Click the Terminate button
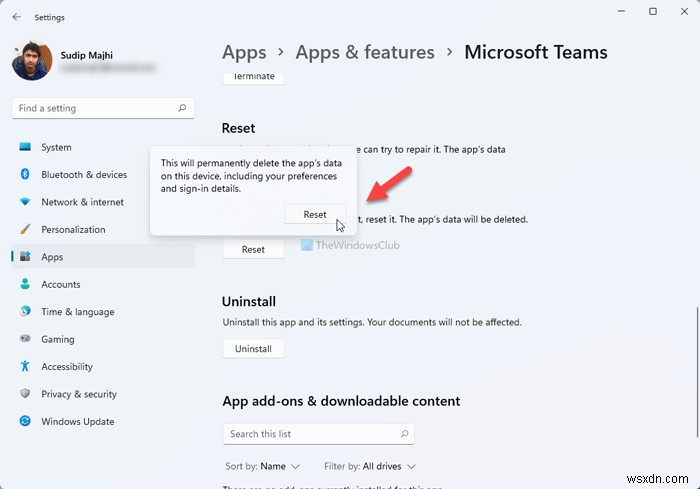 tap(253, 78)
